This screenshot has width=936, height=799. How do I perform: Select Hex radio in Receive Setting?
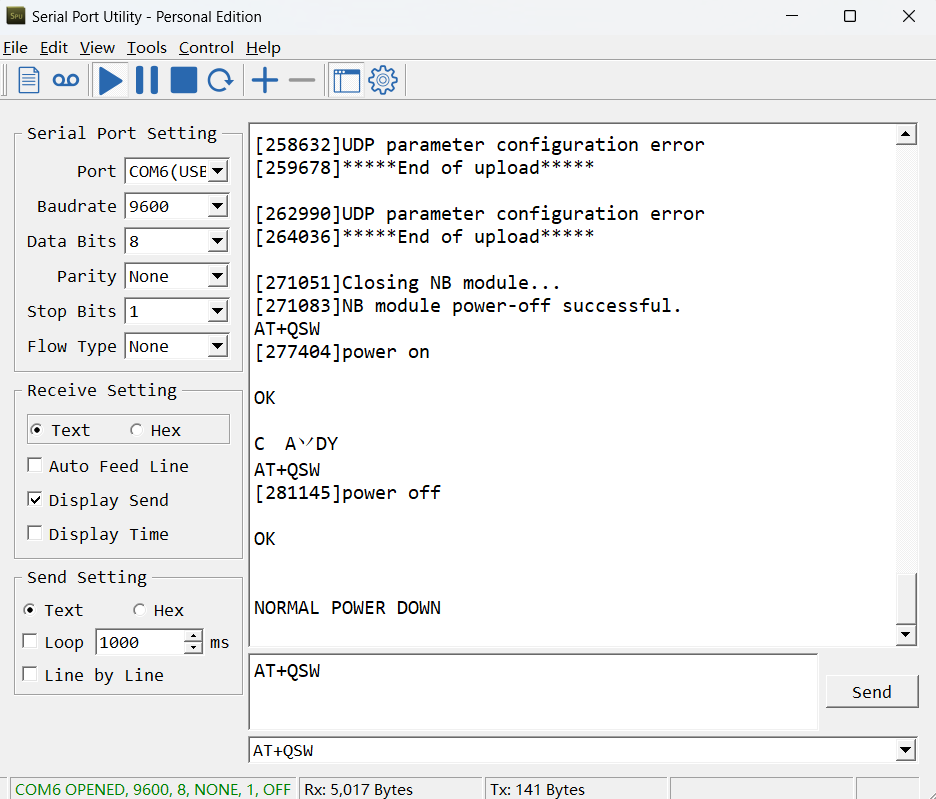coord(137,430)
